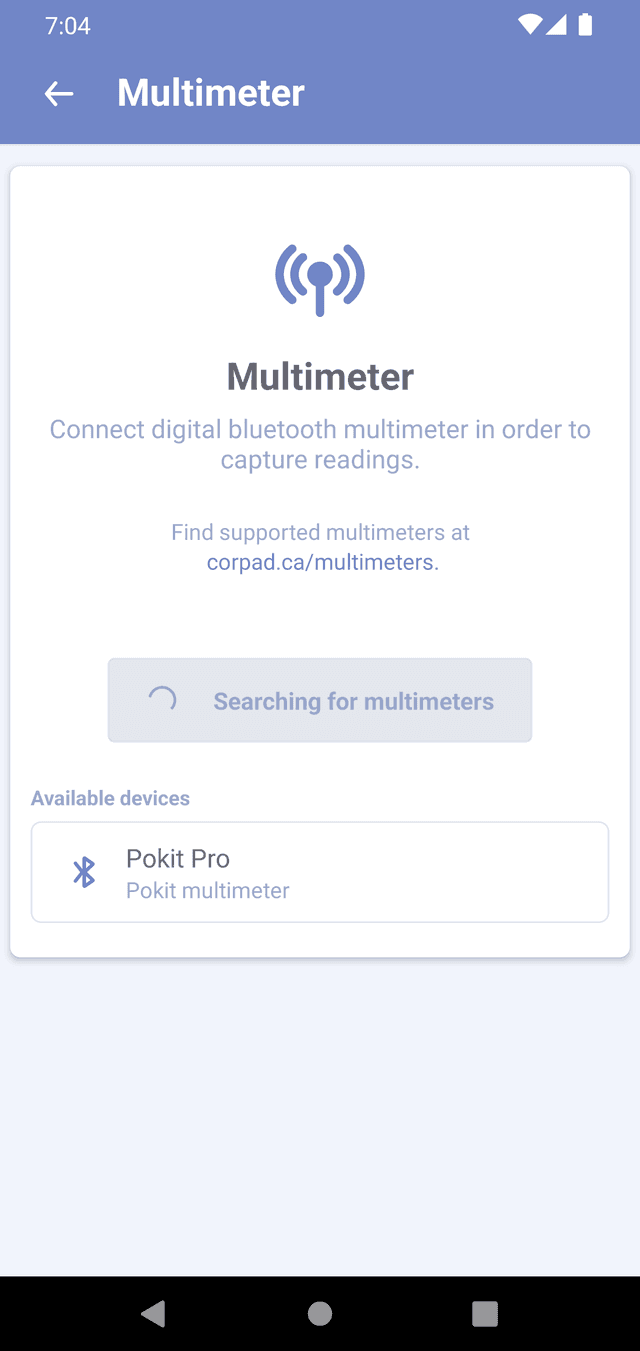Tap the Multimeter title in top bar

(x=211, y=93)
